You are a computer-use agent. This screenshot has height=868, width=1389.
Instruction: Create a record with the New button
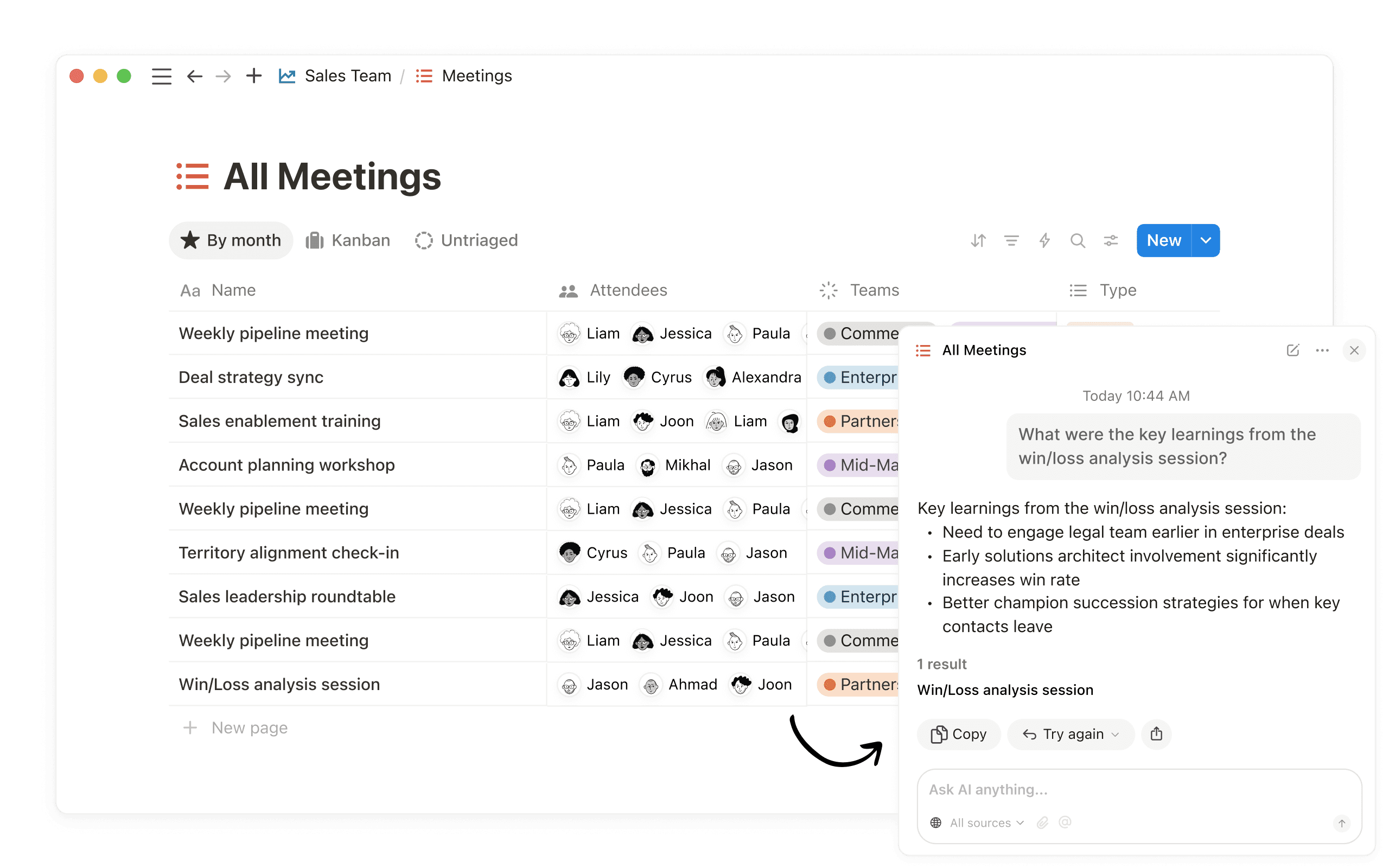point(1163,240)
